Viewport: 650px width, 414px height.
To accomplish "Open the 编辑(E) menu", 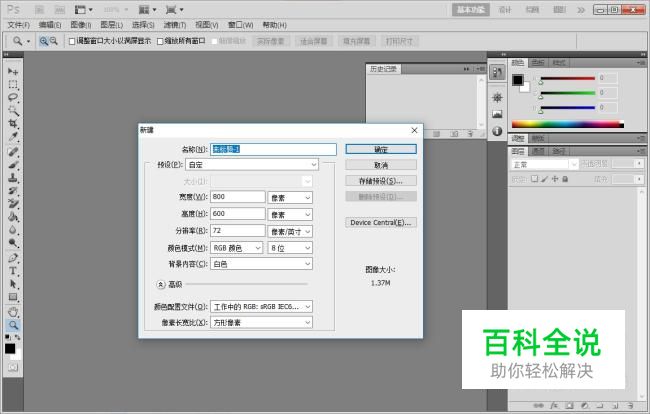I will 50,25.
